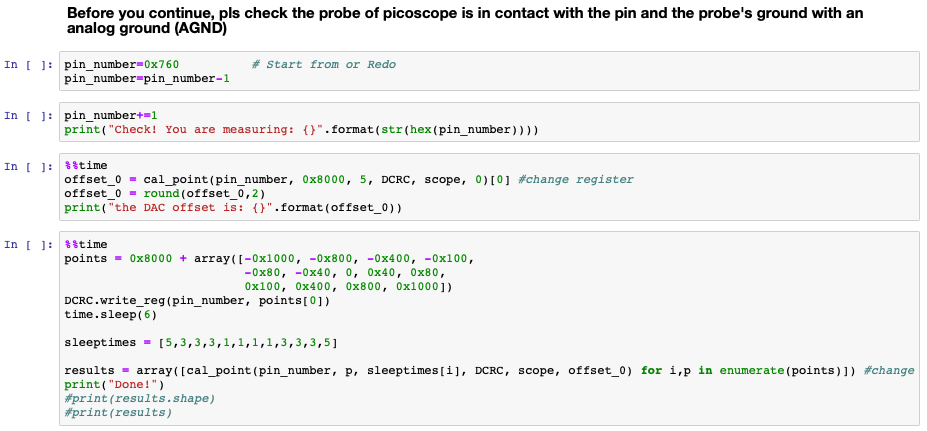Click the DCRC.write_reg(pin_number, points[0]) line
The image size is (927, 431).
(x=196, y=300)
